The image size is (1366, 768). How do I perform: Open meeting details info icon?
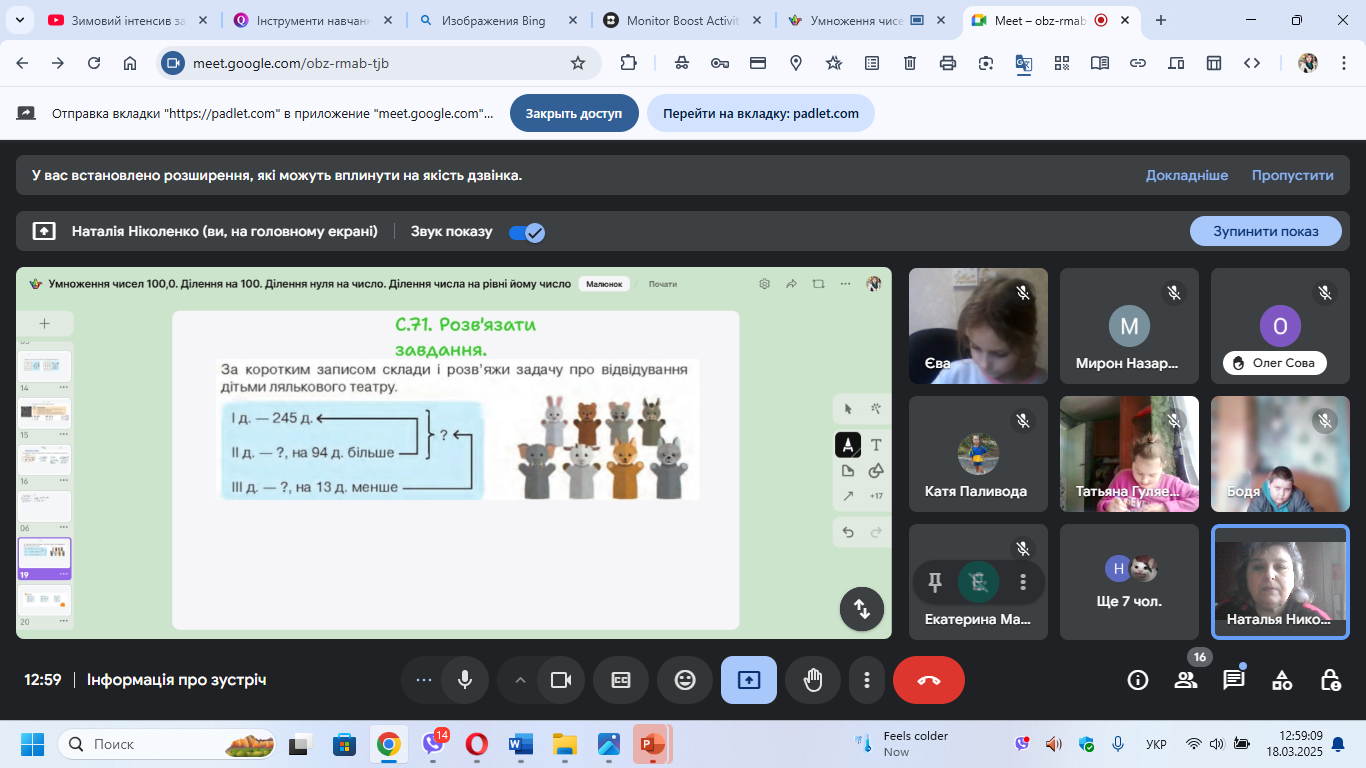1138,680
